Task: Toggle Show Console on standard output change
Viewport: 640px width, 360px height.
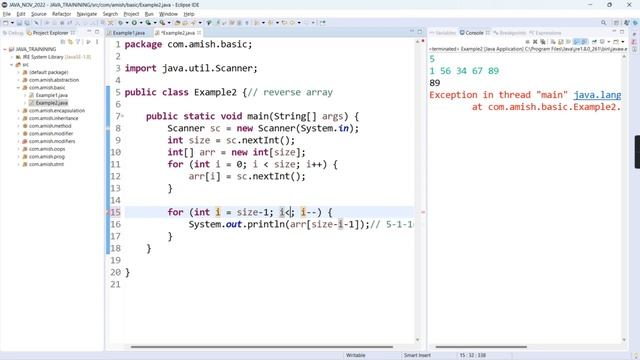Action: point(576,42)
